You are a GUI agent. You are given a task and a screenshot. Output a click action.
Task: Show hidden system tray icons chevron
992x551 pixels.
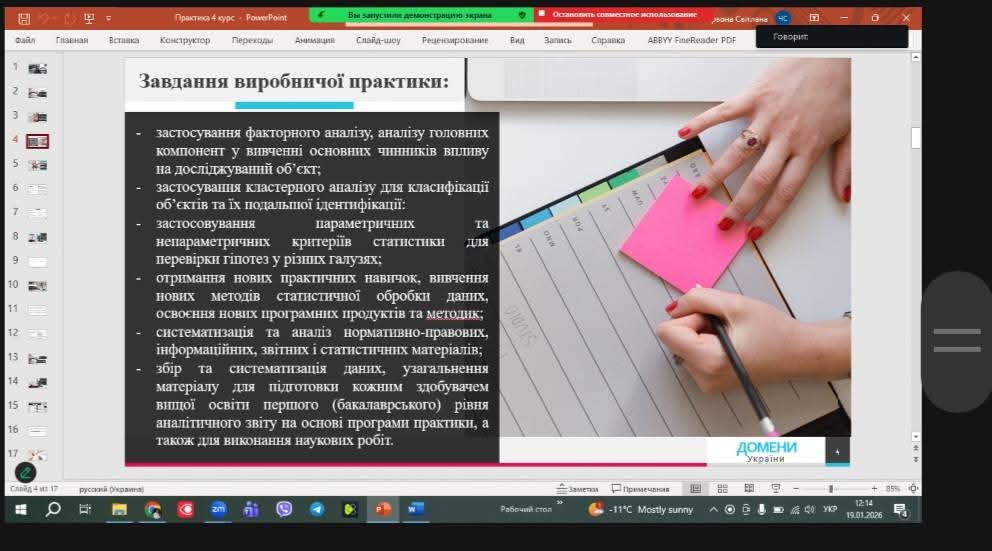tap(713, 509)
